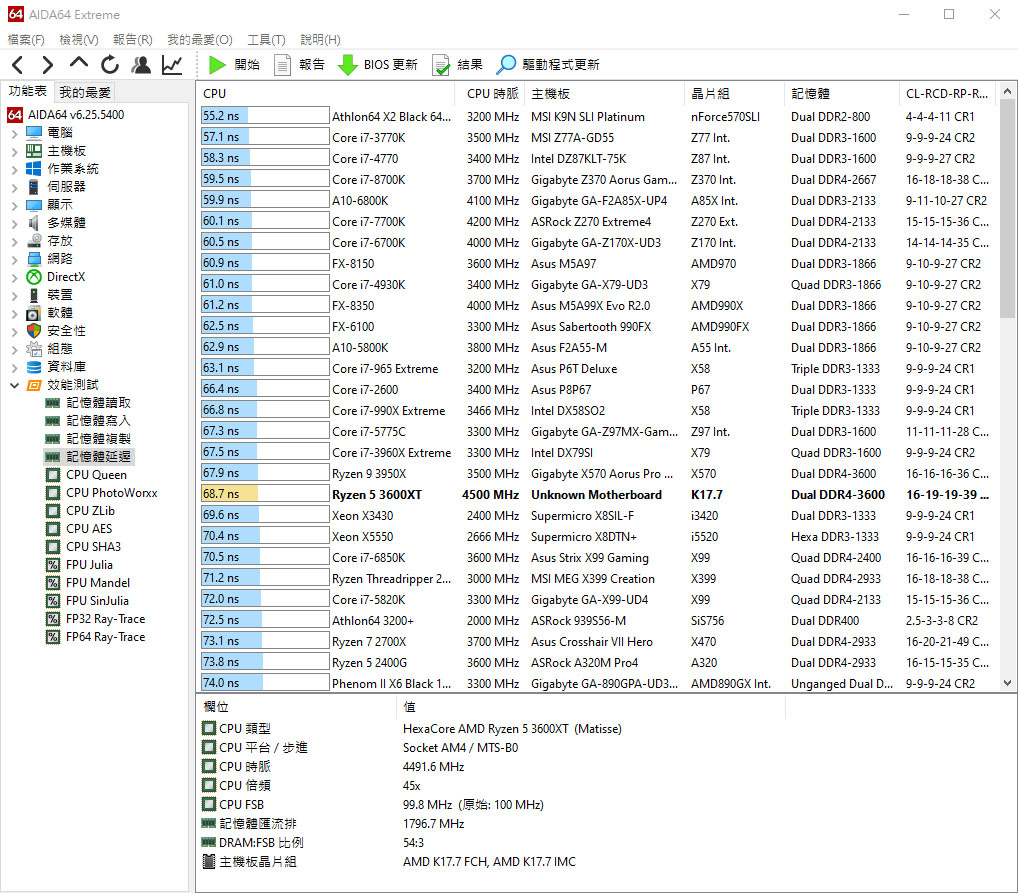Sort by the 晶片組 column header
This screenshot has width=1018, height=893.
click(734, 94)
